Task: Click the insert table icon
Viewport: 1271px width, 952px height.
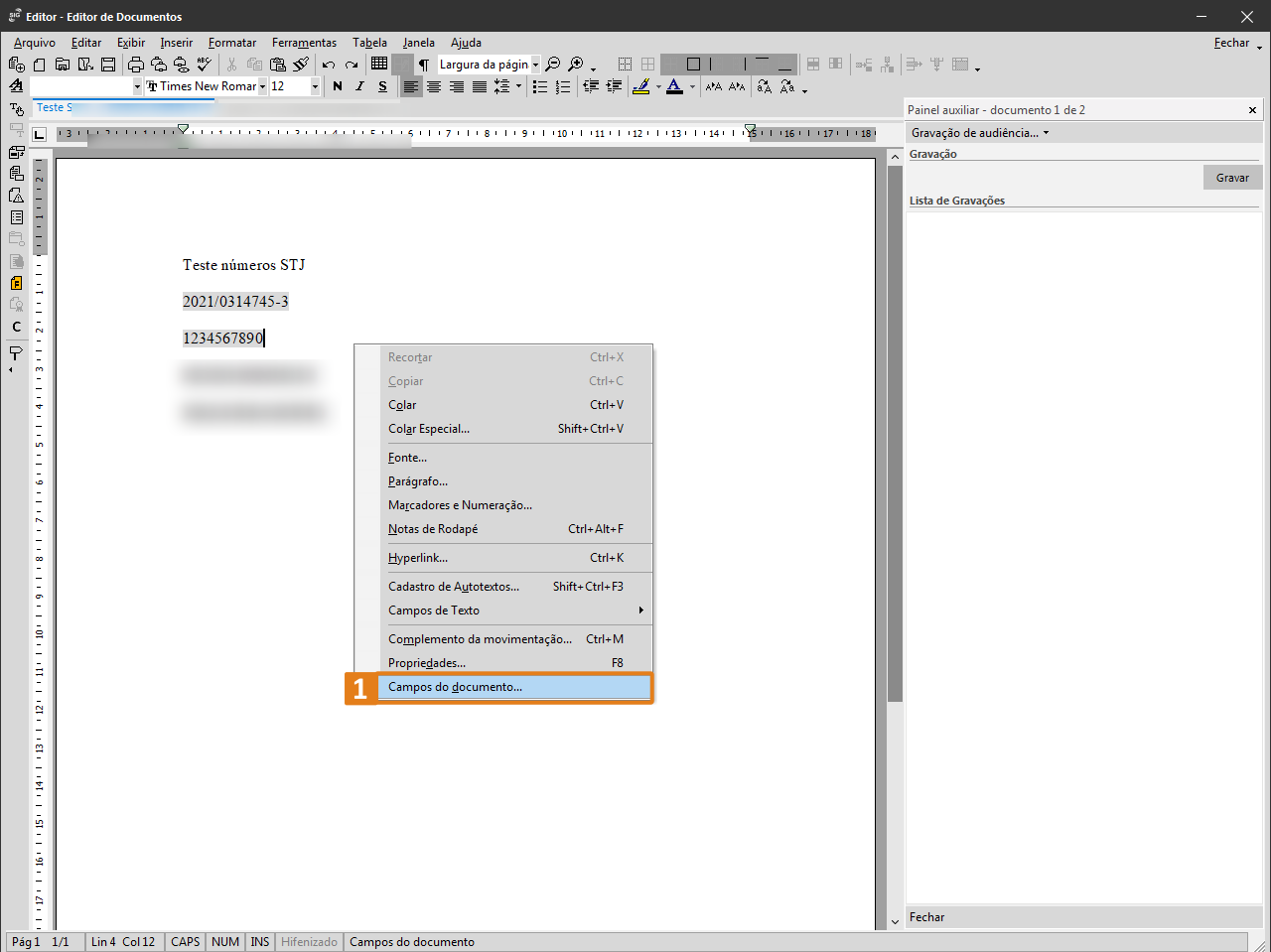Action: [379, 64]
